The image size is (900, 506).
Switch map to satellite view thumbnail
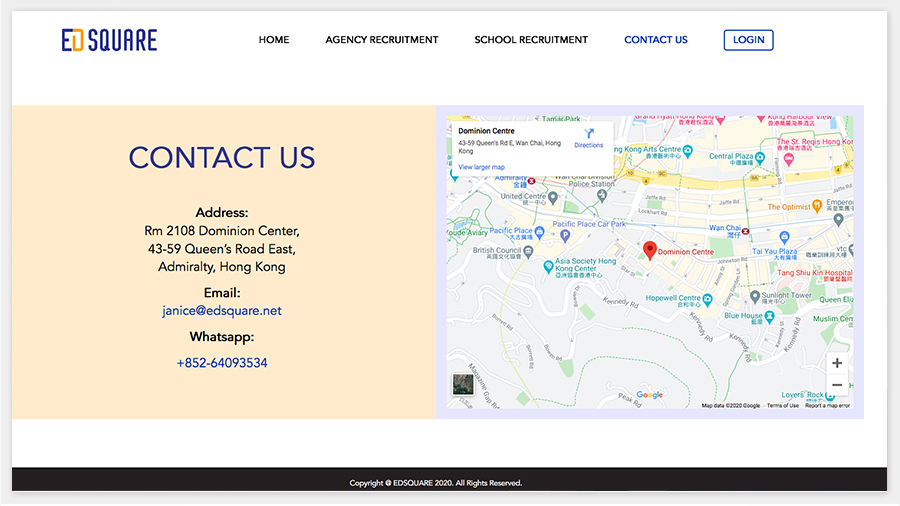tap(463, 384)
